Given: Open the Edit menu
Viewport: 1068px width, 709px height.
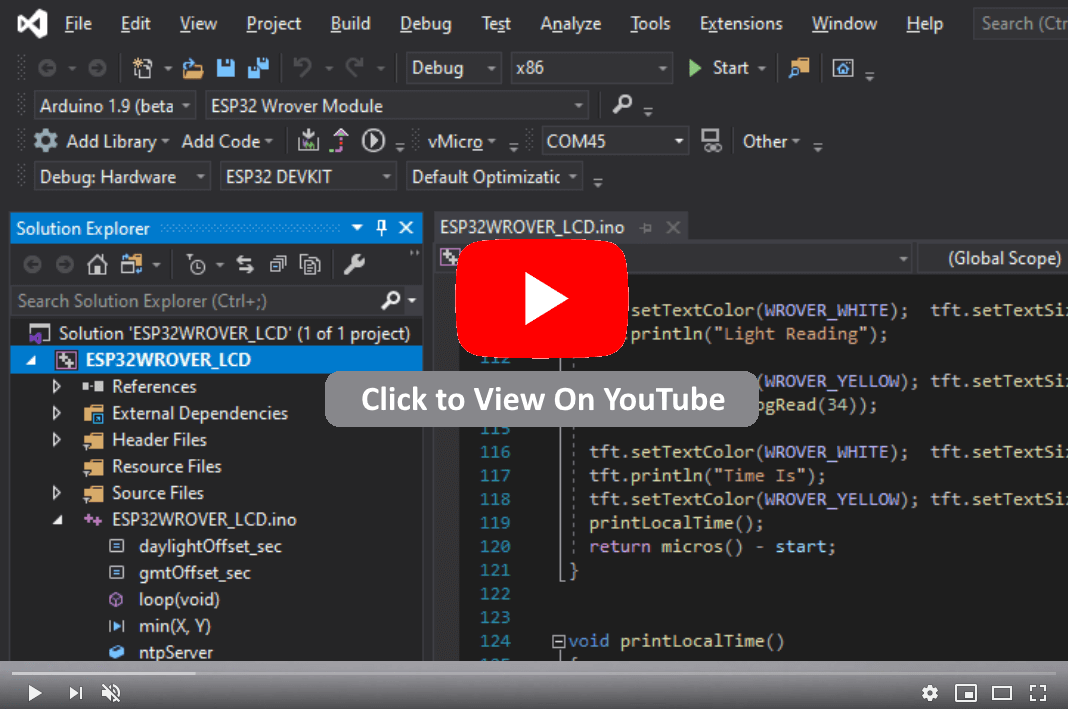Looking at the screenshot, I should click(136, 24).
